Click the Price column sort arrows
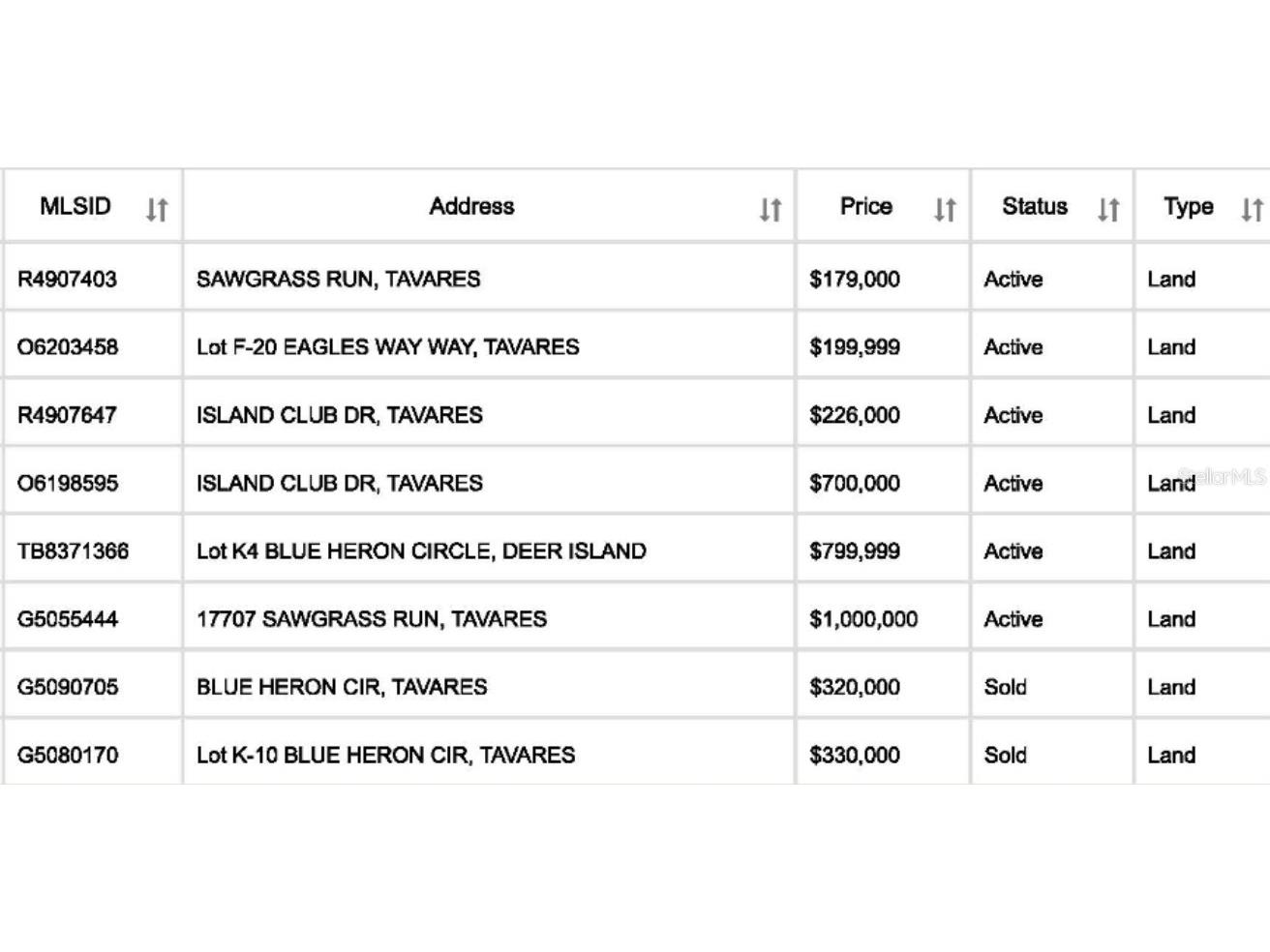Image resolution: width=1270 pixels, height=952 pixels. pyautogui.click(x=945, y=209)
